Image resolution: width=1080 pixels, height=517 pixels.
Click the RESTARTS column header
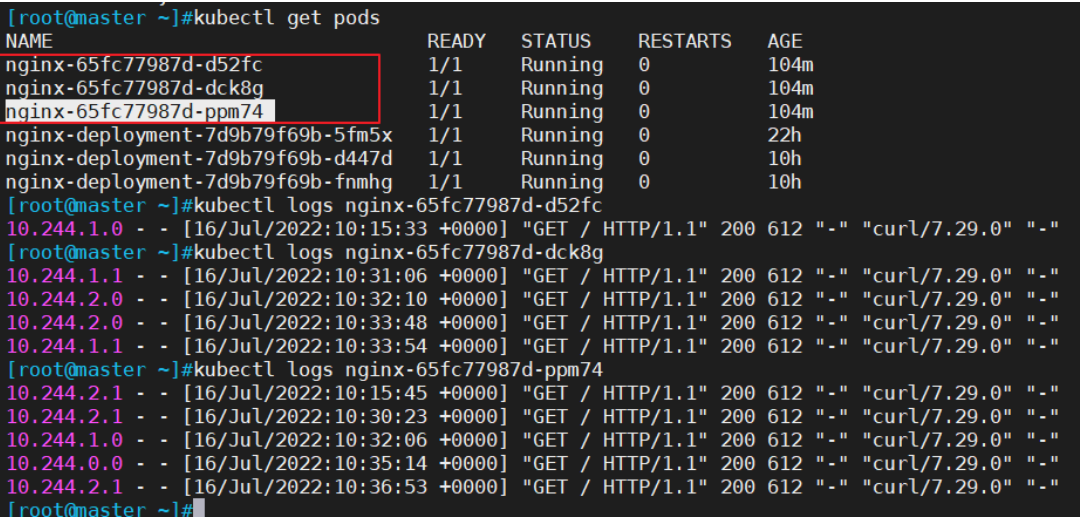coord(684,41)
